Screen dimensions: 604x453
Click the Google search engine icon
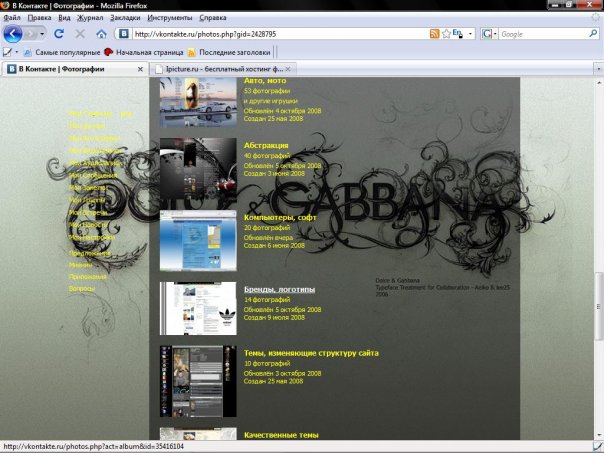487,34
